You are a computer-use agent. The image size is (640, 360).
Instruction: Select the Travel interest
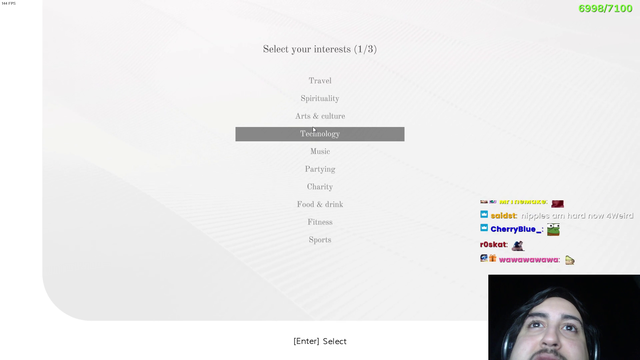(x=320, y=81)
